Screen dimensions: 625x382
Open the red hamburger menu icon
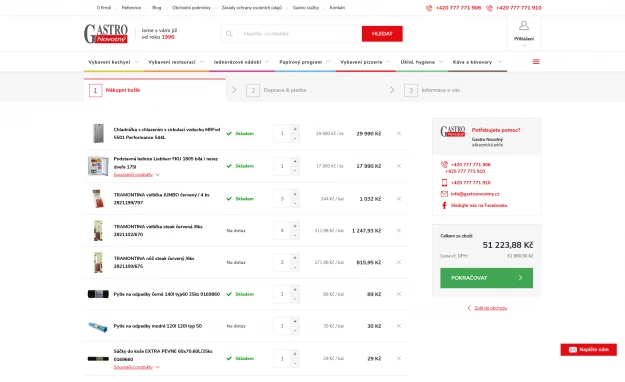(x=536, y=61)
